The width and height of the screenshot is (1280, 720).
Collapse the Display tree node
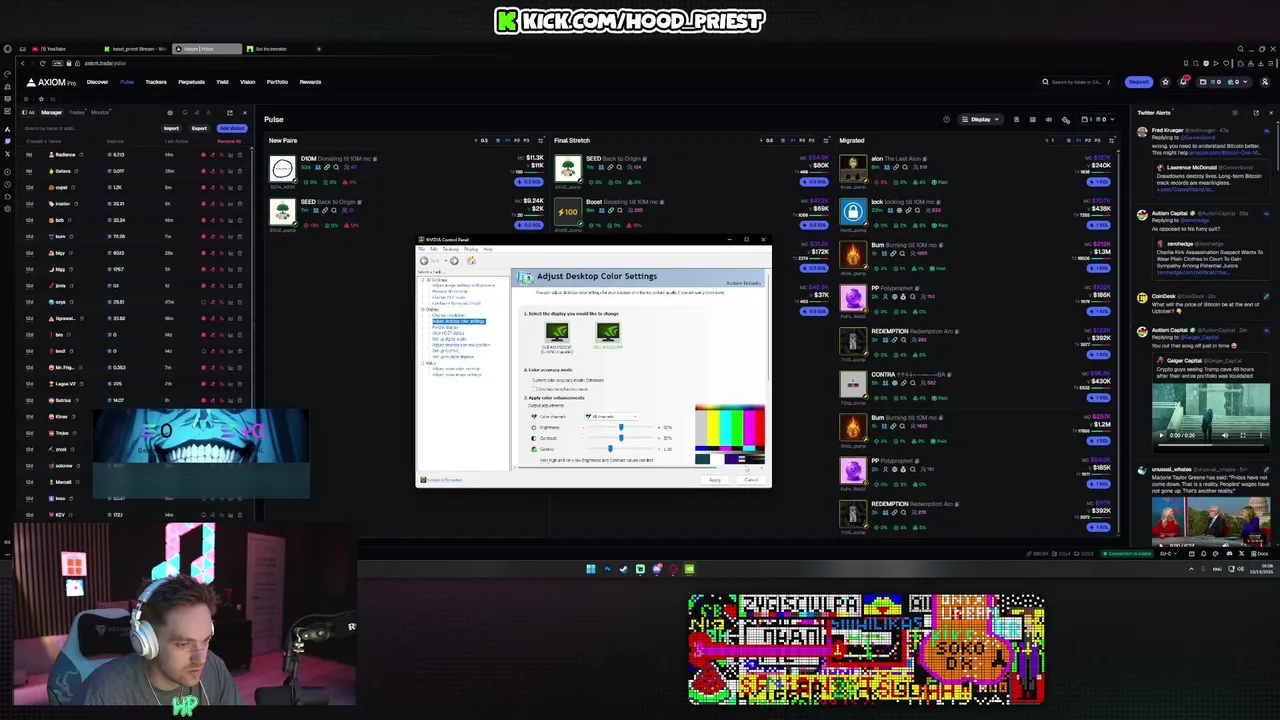pyautogui.click(x=422, y=309)
